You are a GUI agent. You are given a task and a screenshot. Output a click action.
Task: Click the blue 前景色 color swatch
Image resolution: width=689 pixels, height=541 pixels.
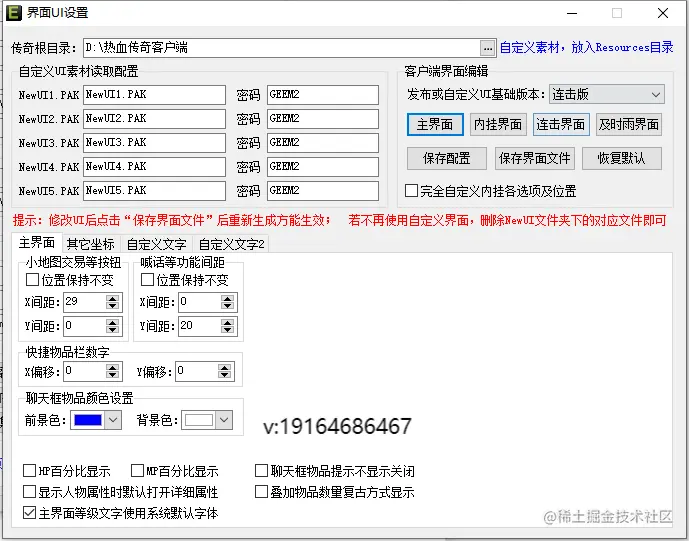(88, 420)
